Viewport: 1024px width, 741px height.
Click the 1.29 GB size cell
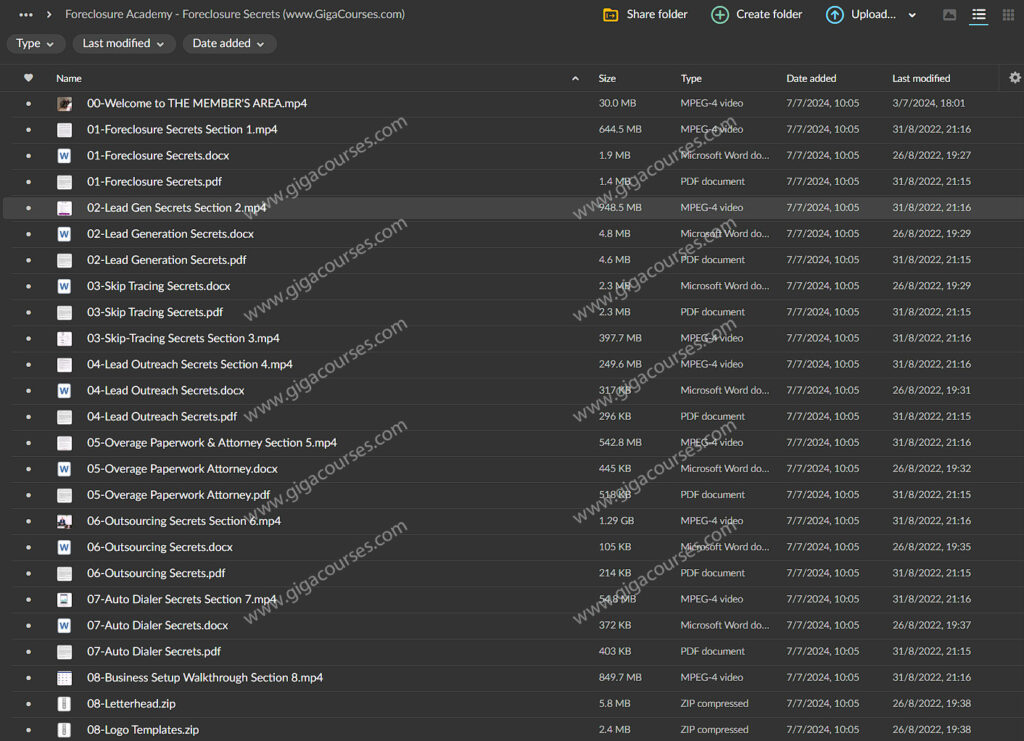click(x=616, y=521)
